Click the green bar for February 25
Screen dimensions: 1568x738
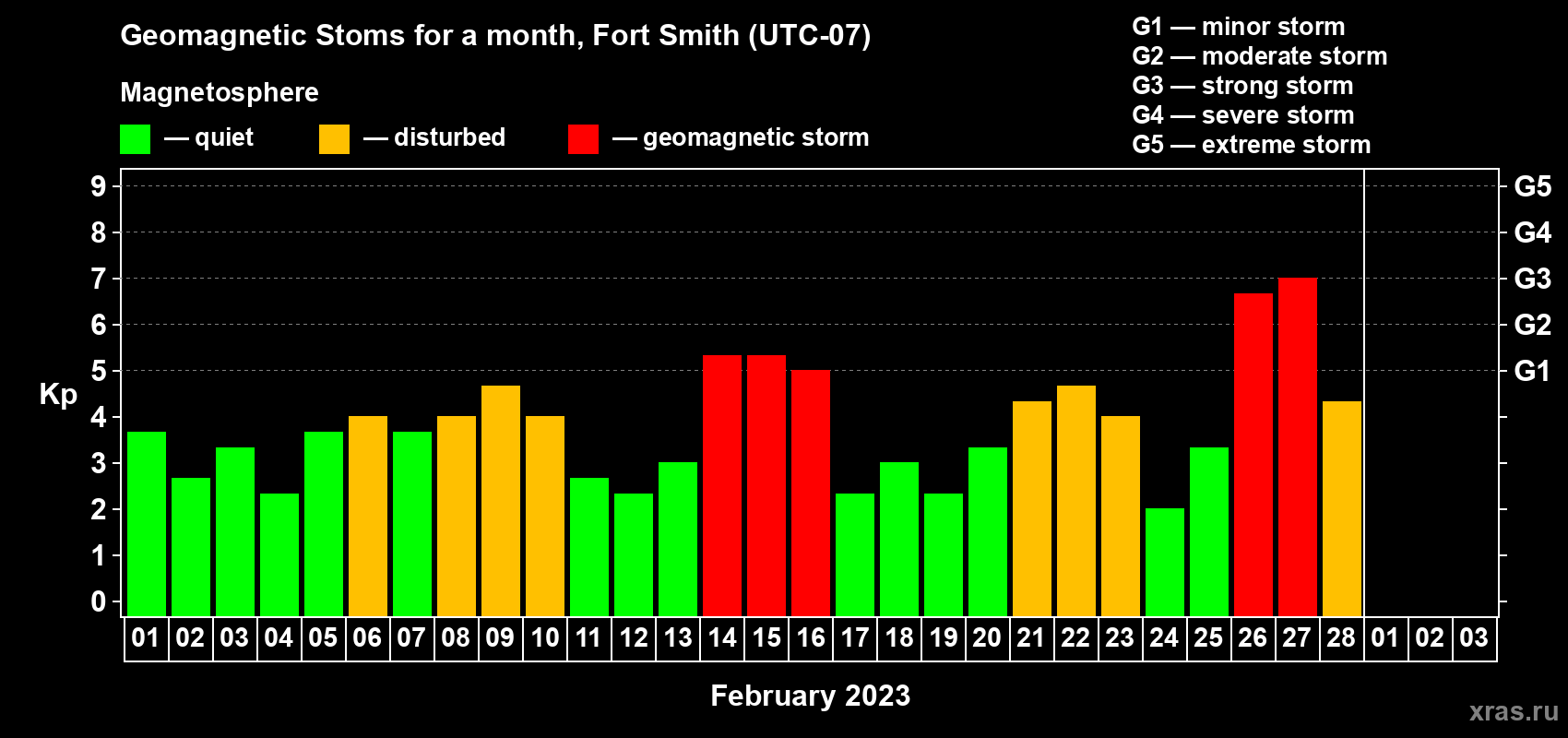point(1209,531)
